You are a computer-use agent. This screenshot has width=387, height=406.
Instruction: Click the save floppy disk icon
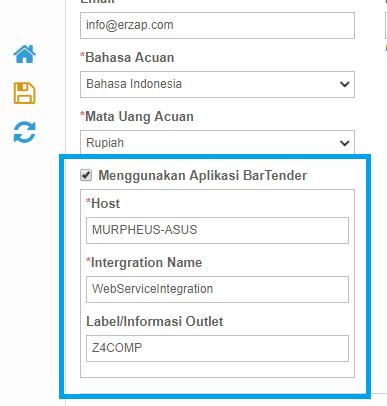[x=24, y=93]
